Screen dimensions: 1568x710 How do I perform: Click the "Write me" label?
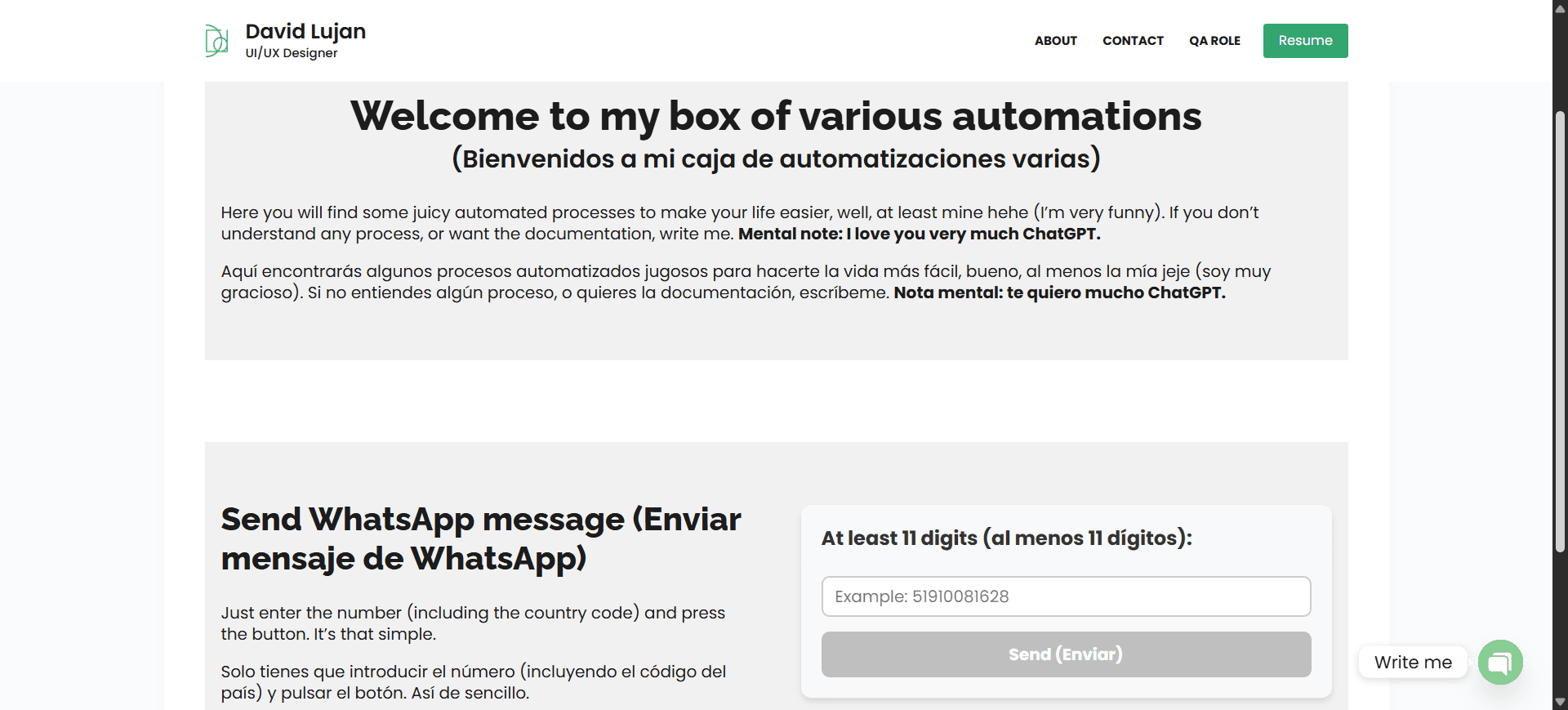point(1413,662)
